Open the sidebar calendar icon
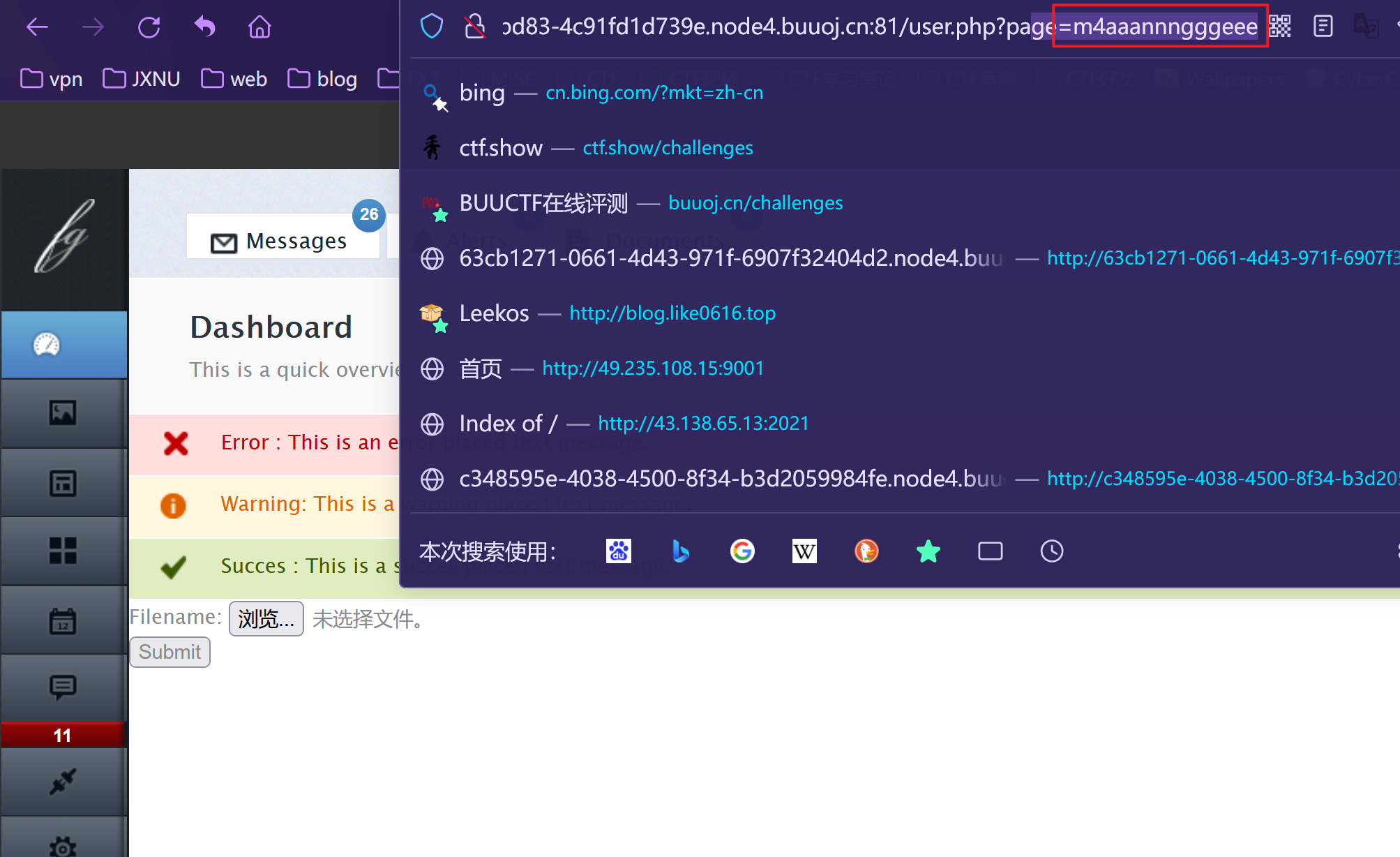Screen dimensions: 1400x857 (63, 620)
